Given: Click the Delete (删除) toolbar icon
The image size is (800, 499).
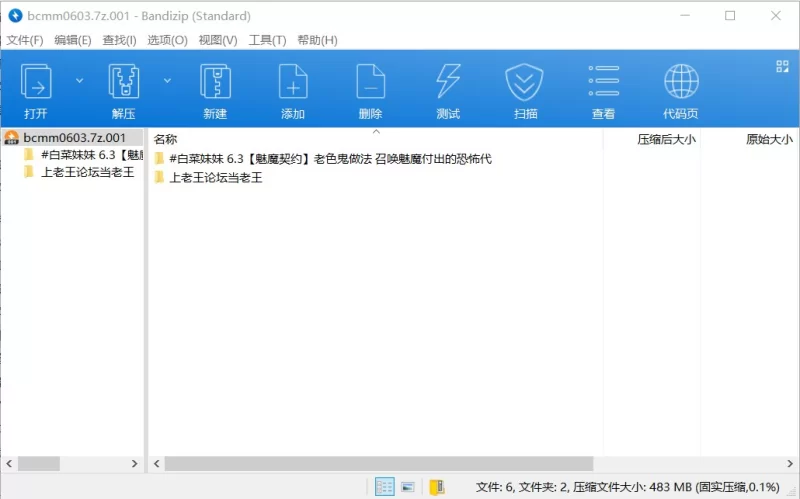Looking at the screenshot, I should pyautogui.click(x=370, y=81).
